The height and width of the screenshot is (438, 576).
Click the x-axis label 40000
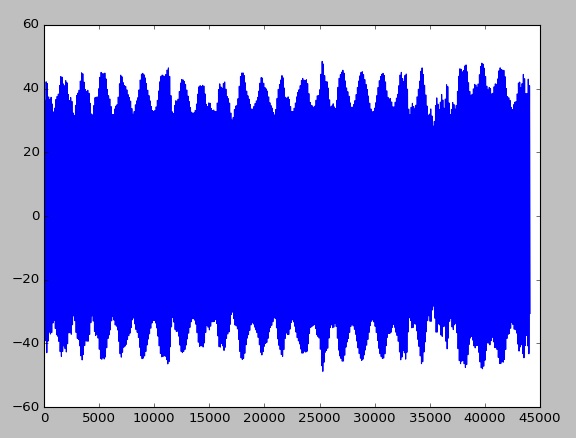(485, 418)
